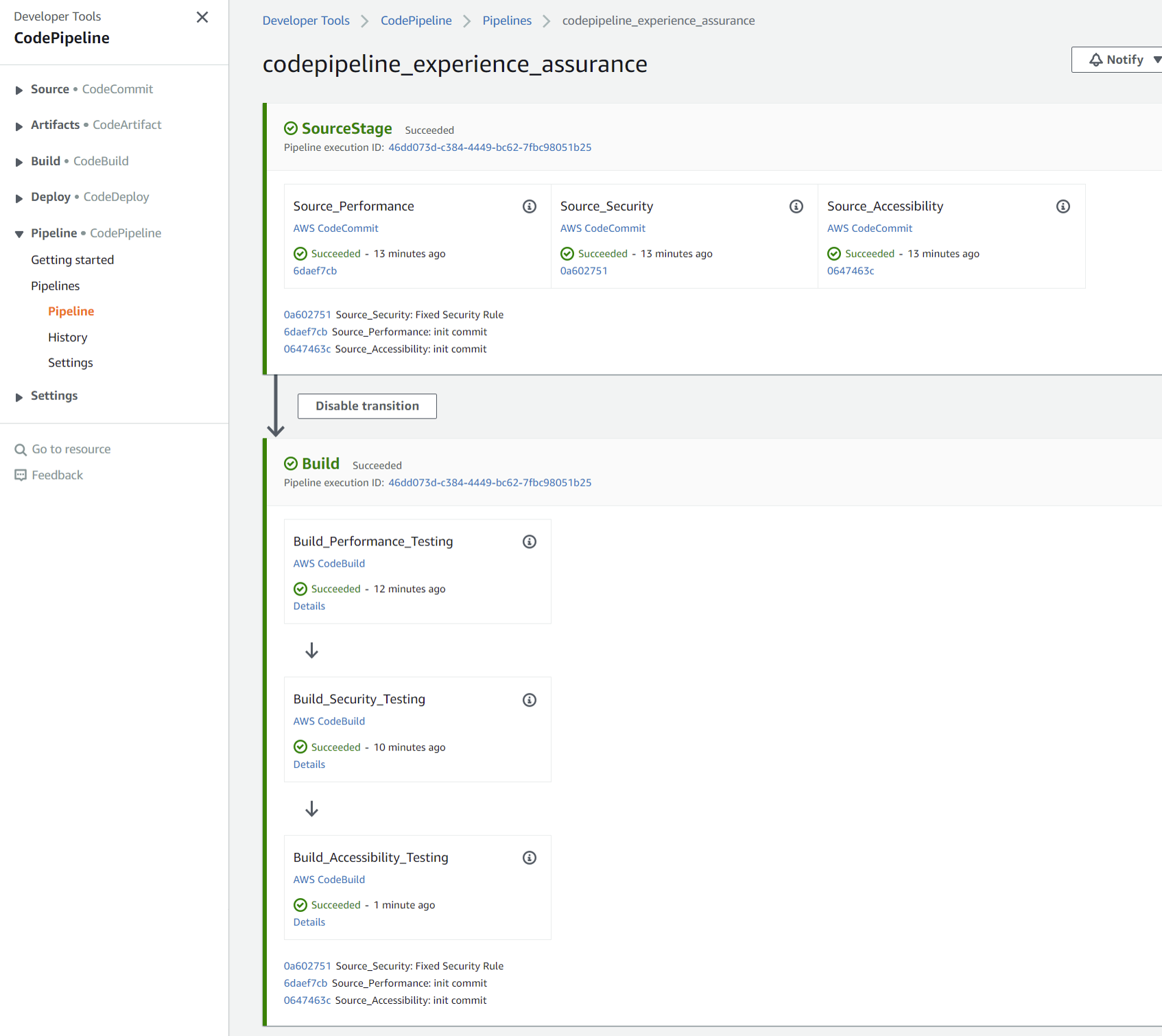The image size is (1162, 1036).
Task: Open info icon for Source_Performance action
Action: point(530,207)
